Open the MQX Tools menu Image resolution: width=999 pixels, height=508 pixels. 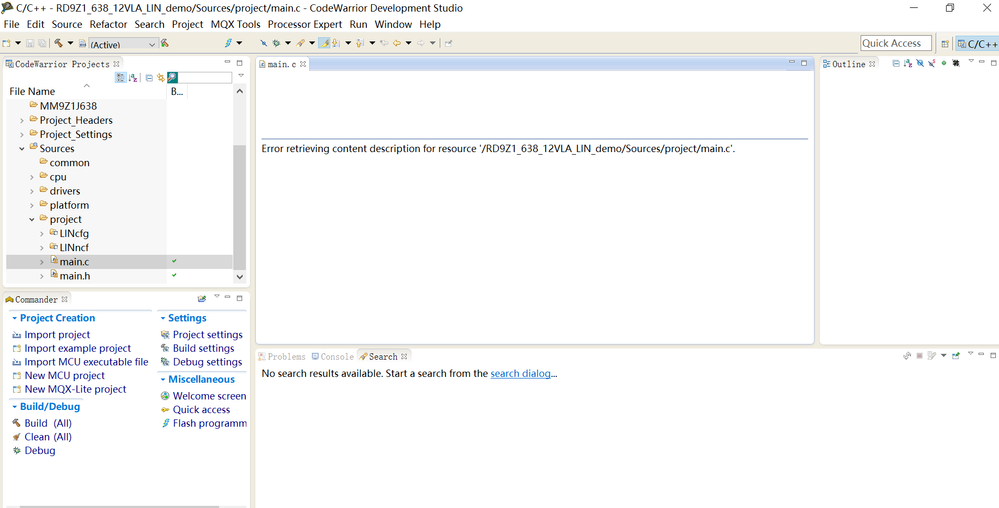point(235,24)
